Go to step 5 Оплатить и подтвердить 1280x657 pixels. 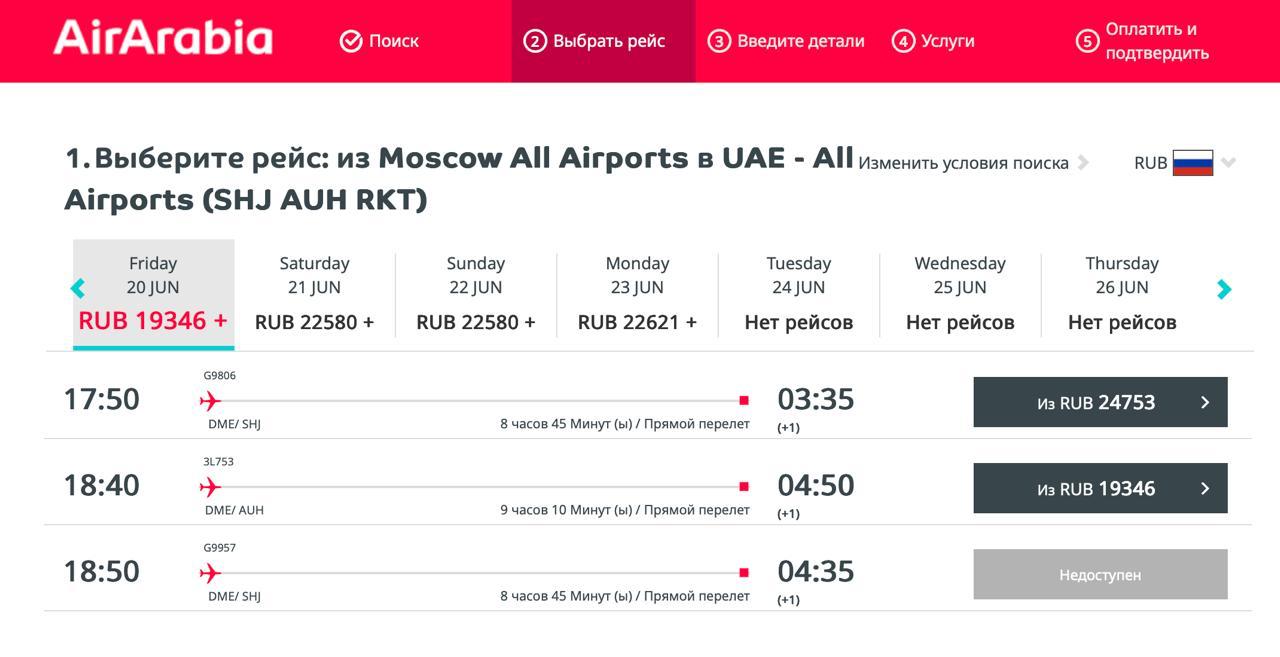[x=1145, y=41]
